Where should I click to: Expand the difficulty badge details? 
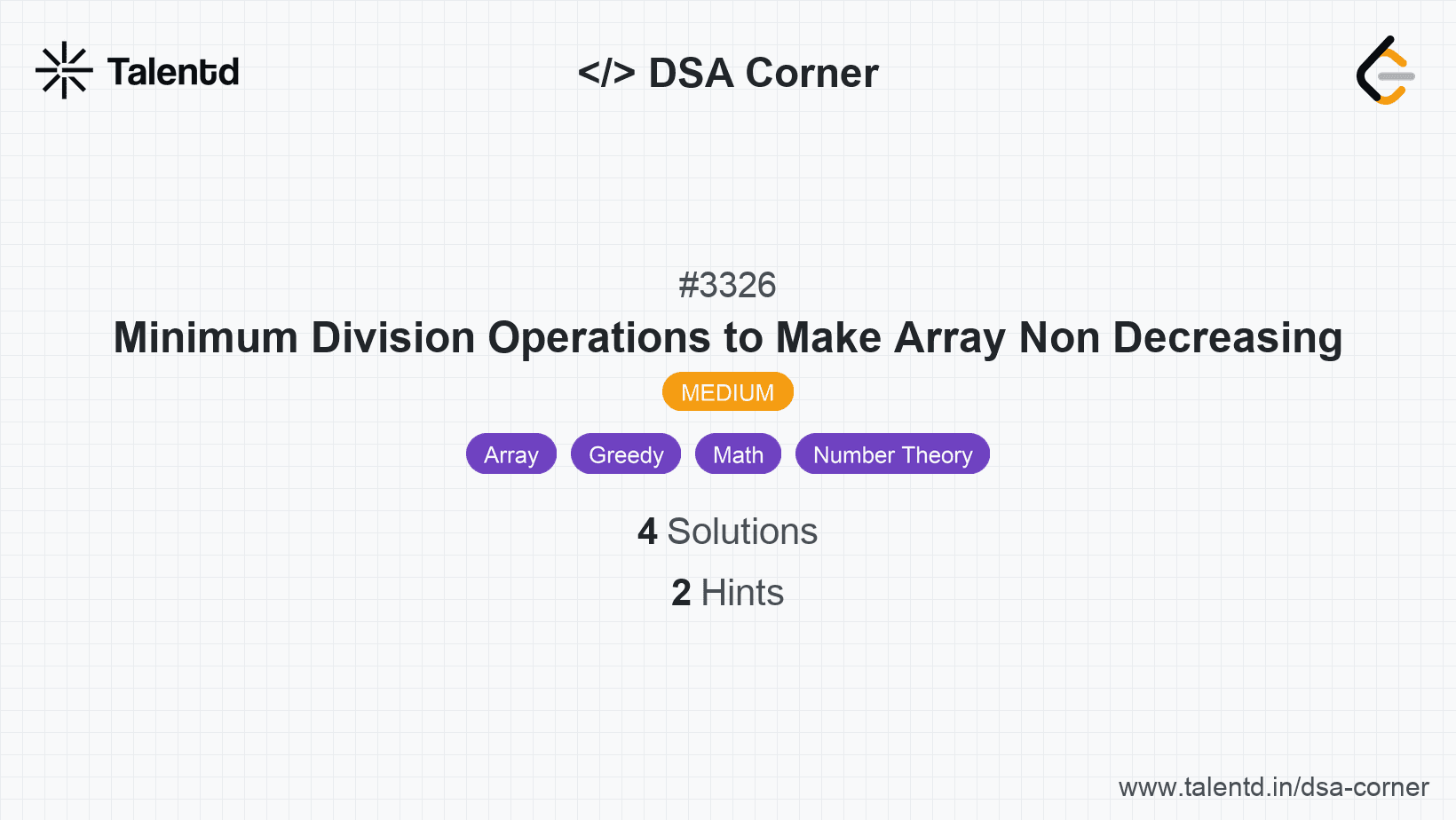[728, 391]
